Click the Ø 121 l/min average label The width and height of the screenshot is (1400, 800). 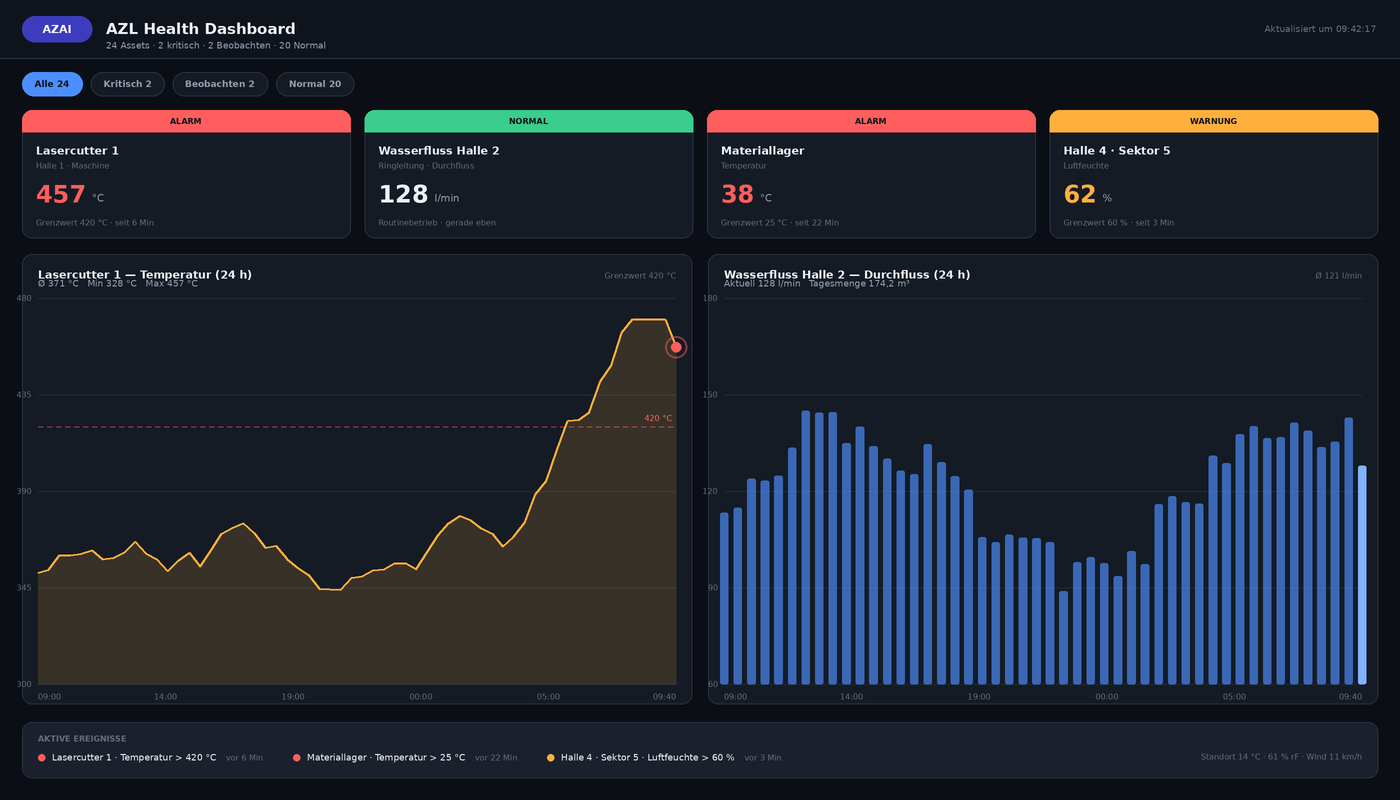click(x=1338, y=276)
